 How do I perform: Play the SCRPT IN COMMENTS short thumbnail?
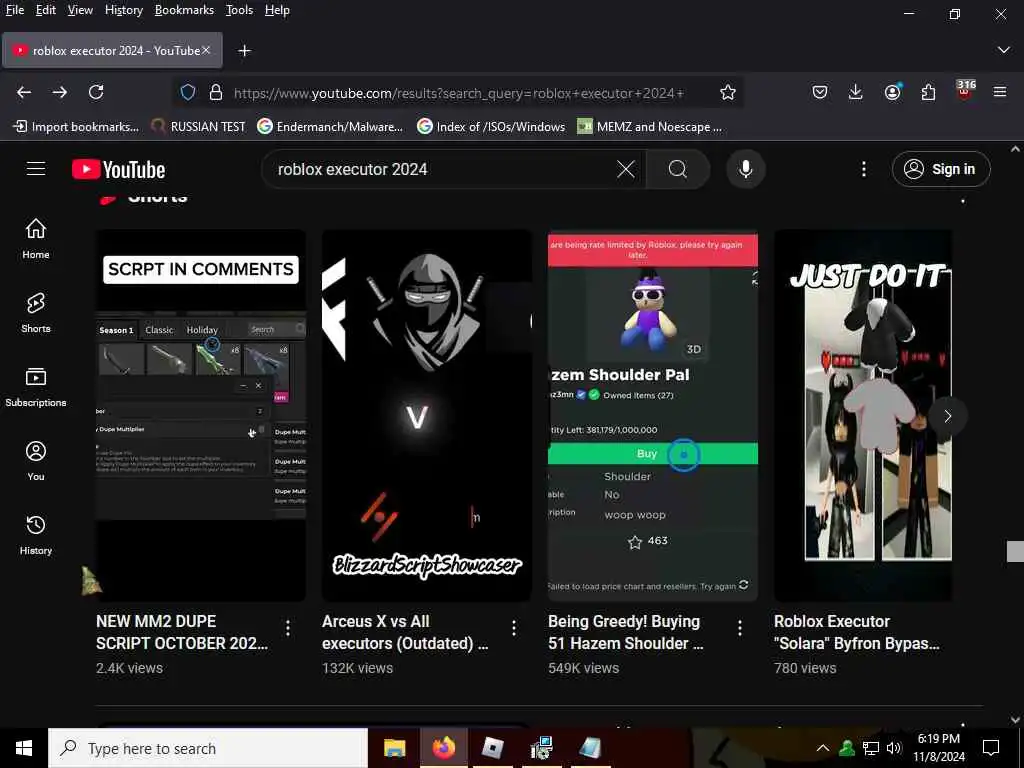200,415
